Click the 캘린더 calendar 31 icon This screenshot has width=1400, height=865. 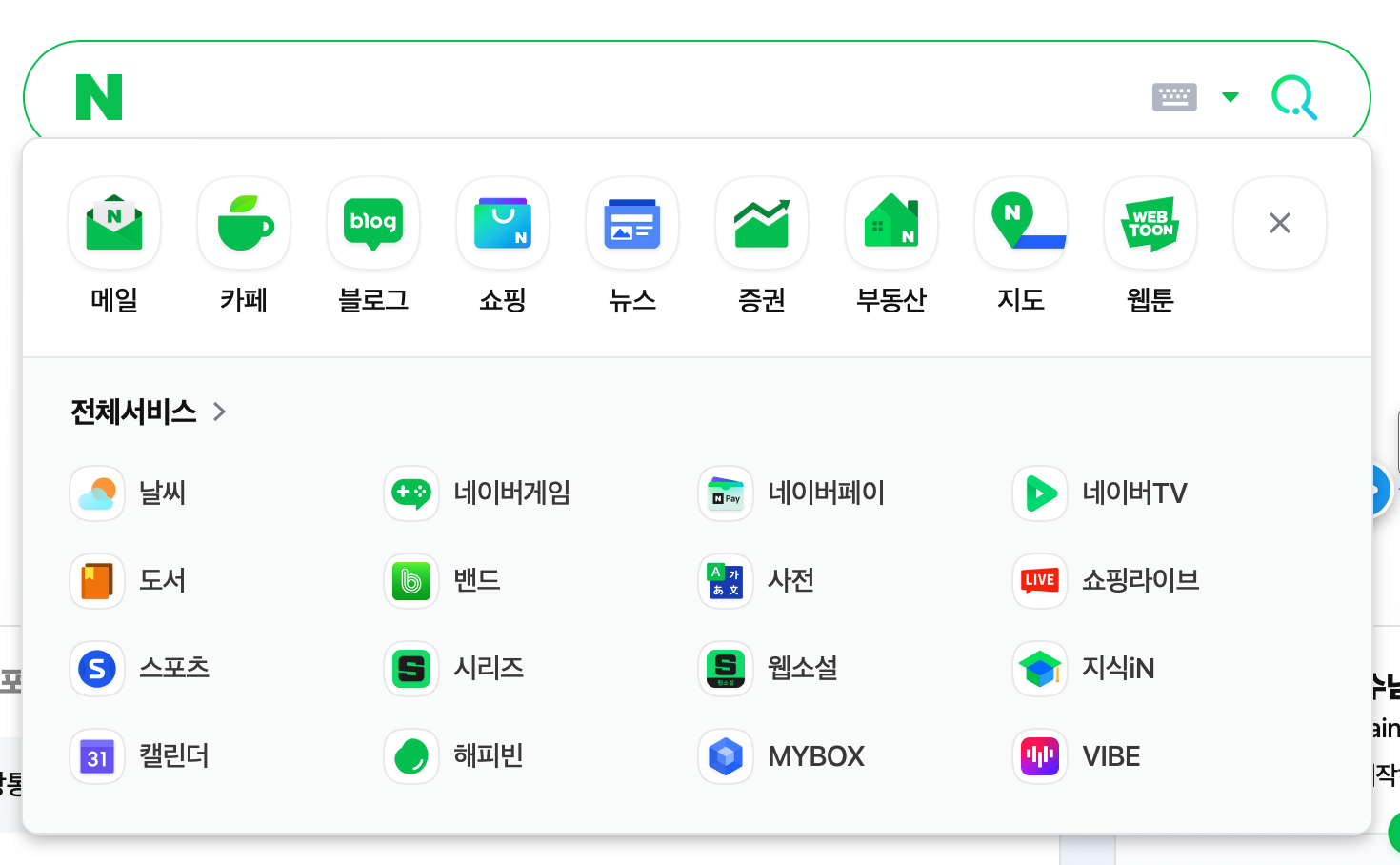97,756
